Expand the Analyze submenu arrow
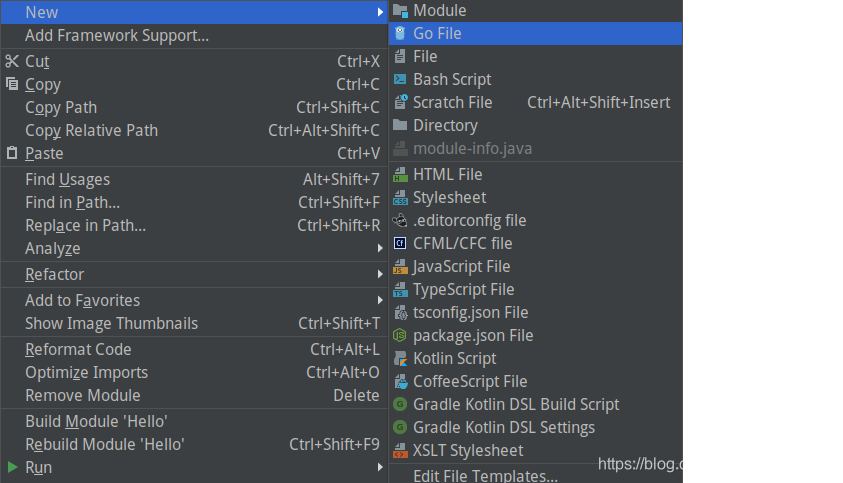 click(x=380, y=248)
